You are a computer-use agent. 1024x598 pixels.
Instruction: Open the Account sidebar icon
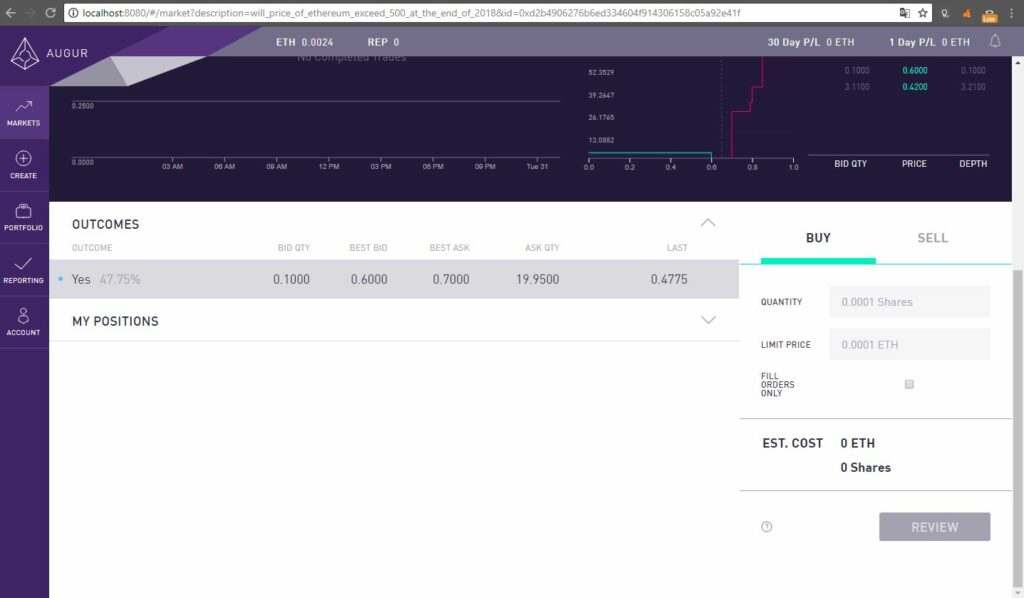point(23,321)
